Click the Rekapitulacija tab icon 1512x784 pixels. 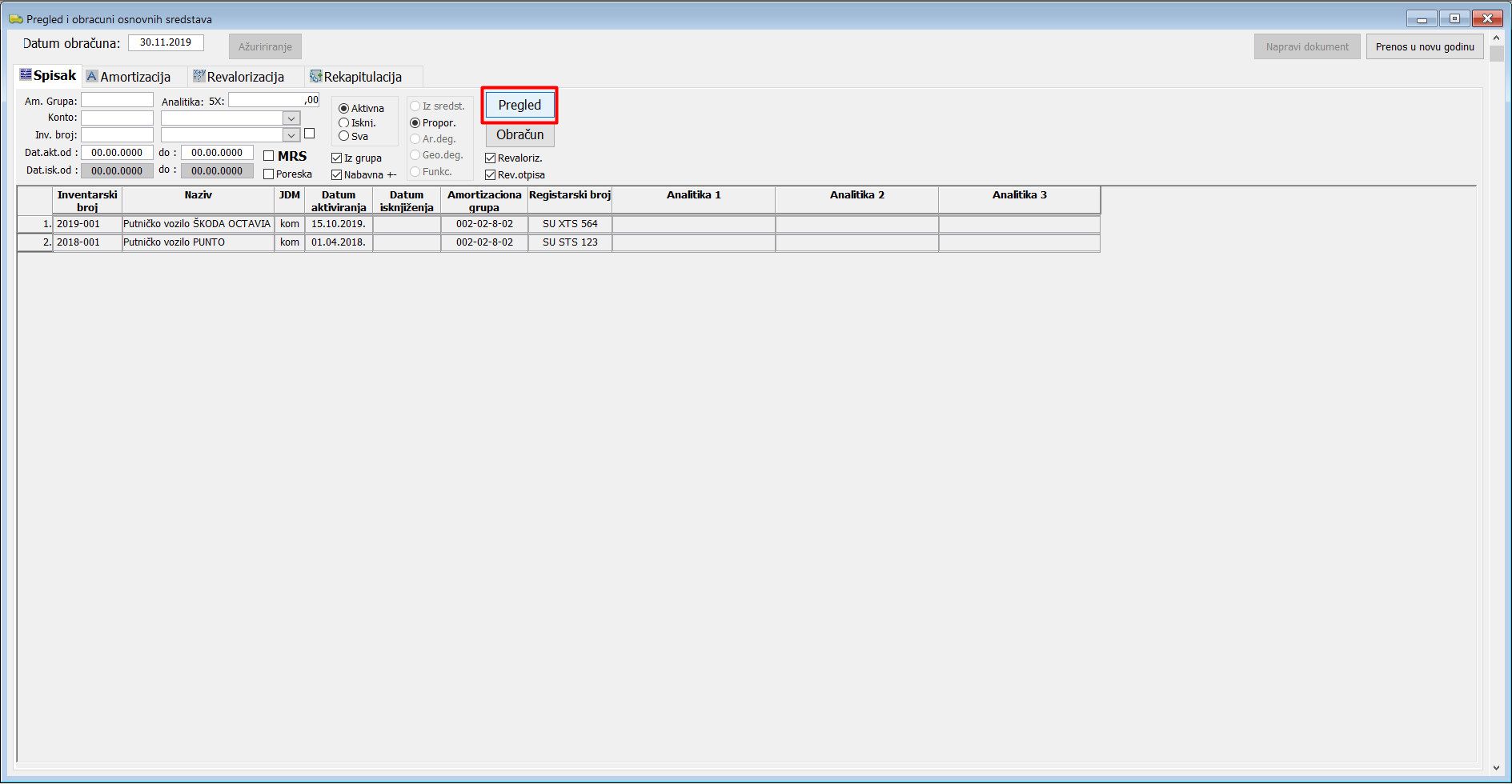point(316,77)
